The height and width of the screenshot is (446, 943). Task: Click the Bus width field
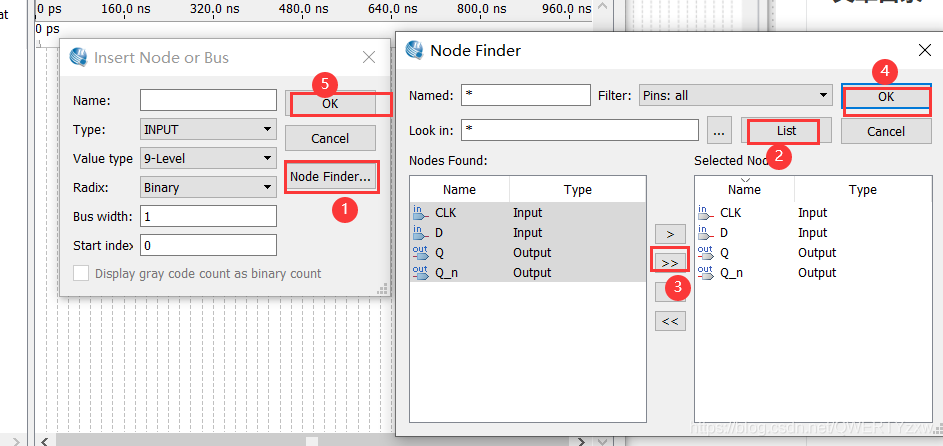[x=208, y=216]
